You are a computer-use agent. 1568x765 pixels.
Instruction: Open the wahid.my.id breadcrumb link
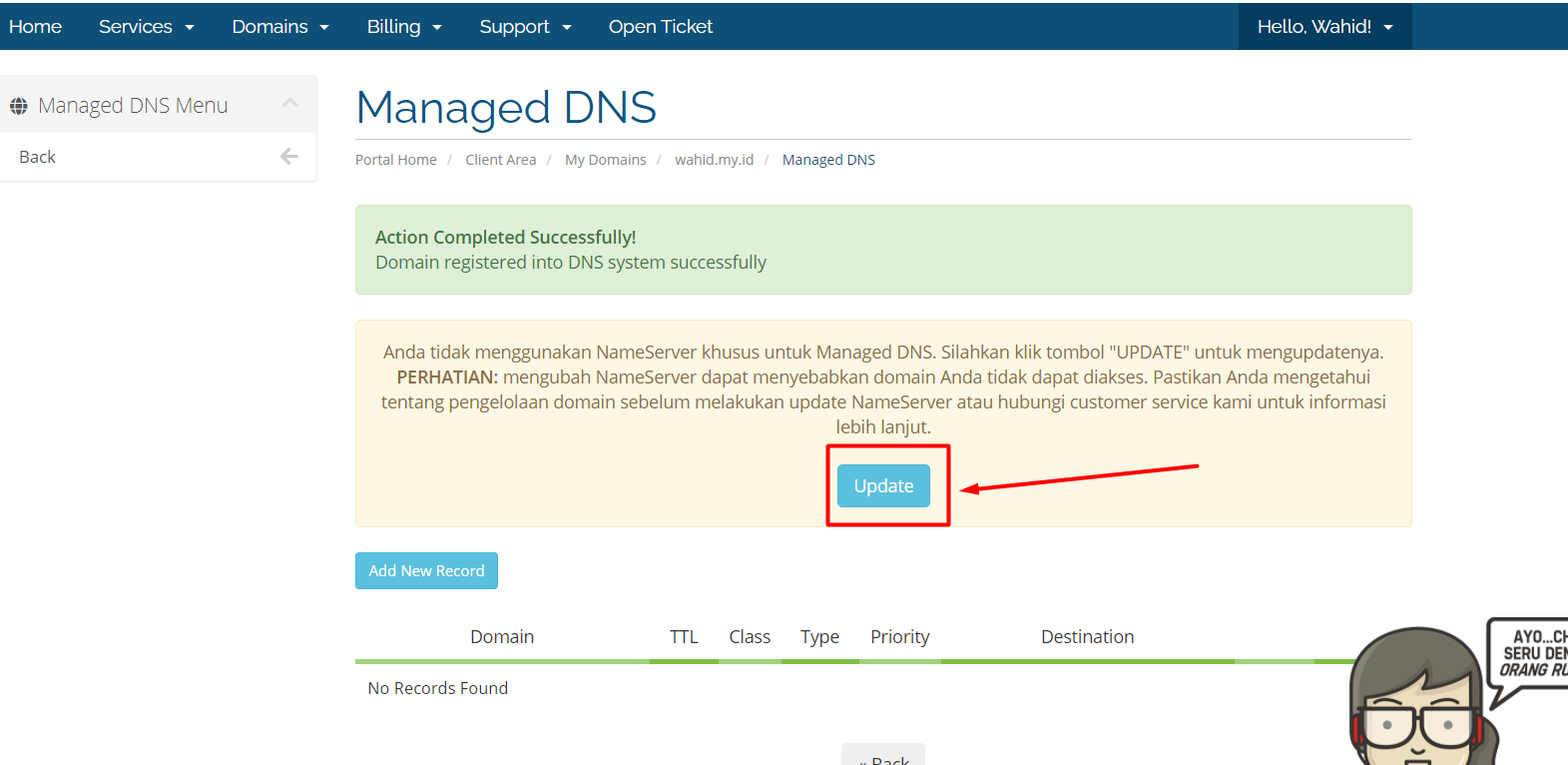click(715, 160)
